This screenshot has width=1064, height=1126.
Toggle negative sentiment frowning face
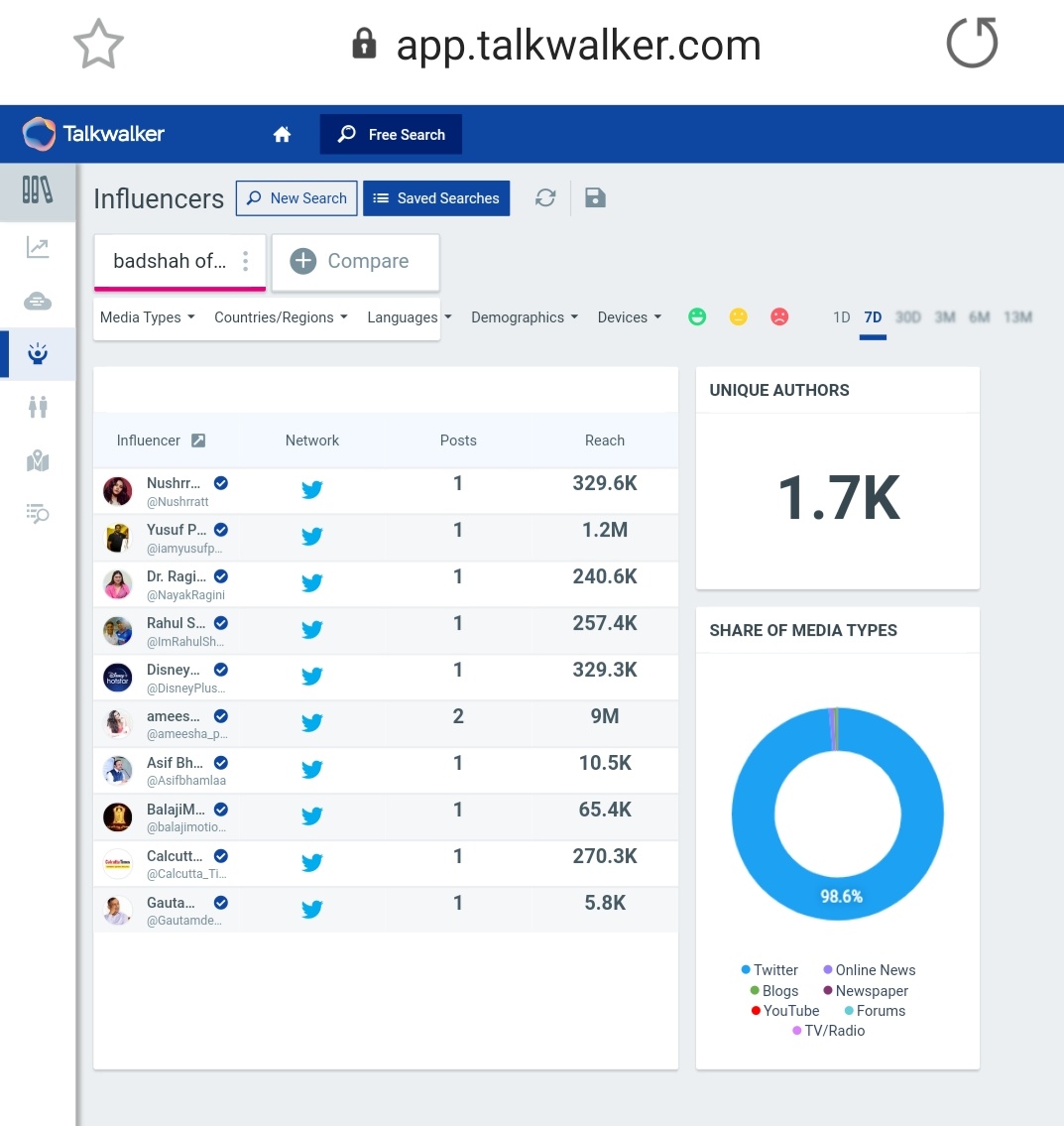point(779,315)
